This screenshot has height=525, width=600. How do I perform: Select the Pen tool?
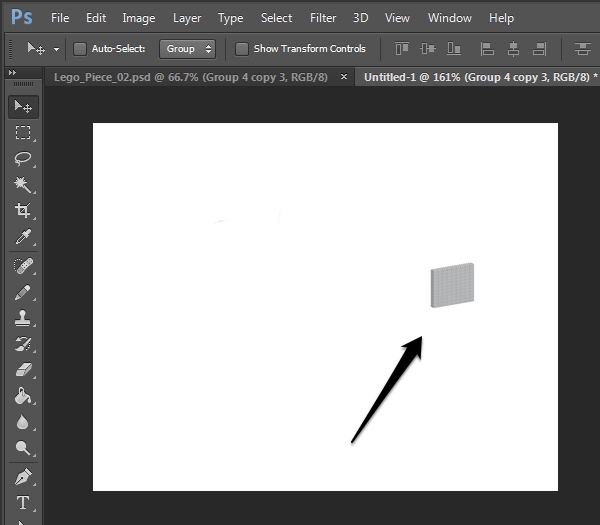[x=23, y=477]
